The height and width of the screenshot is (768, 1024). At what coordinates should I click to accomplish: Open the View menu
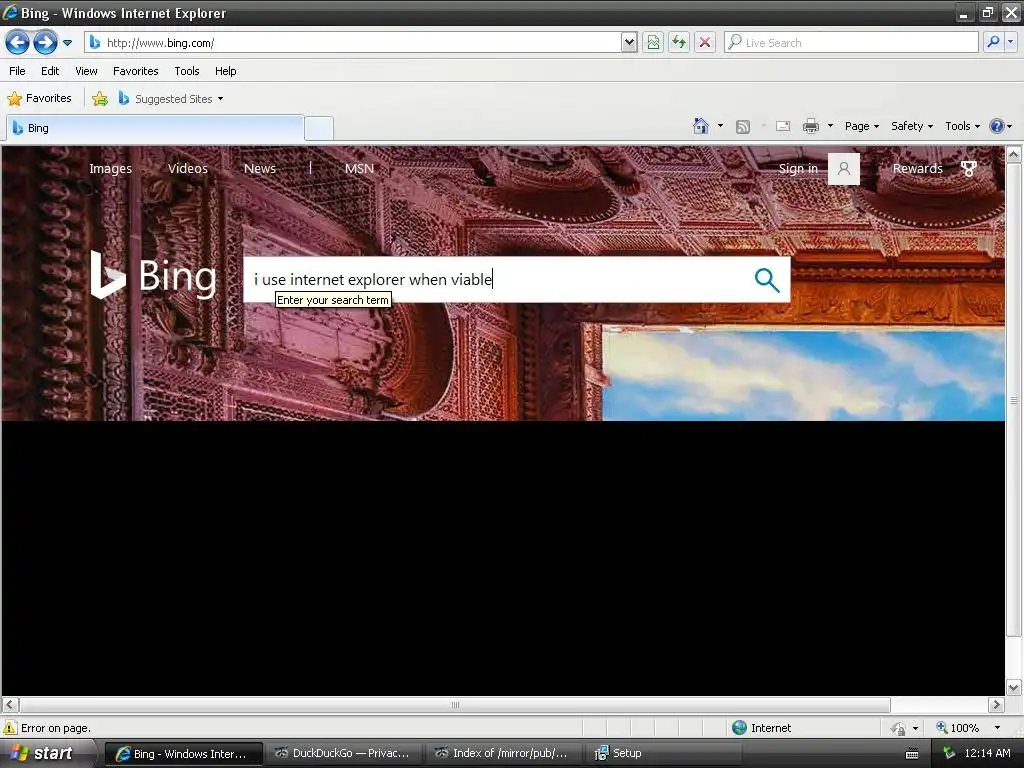pos(86,71)
